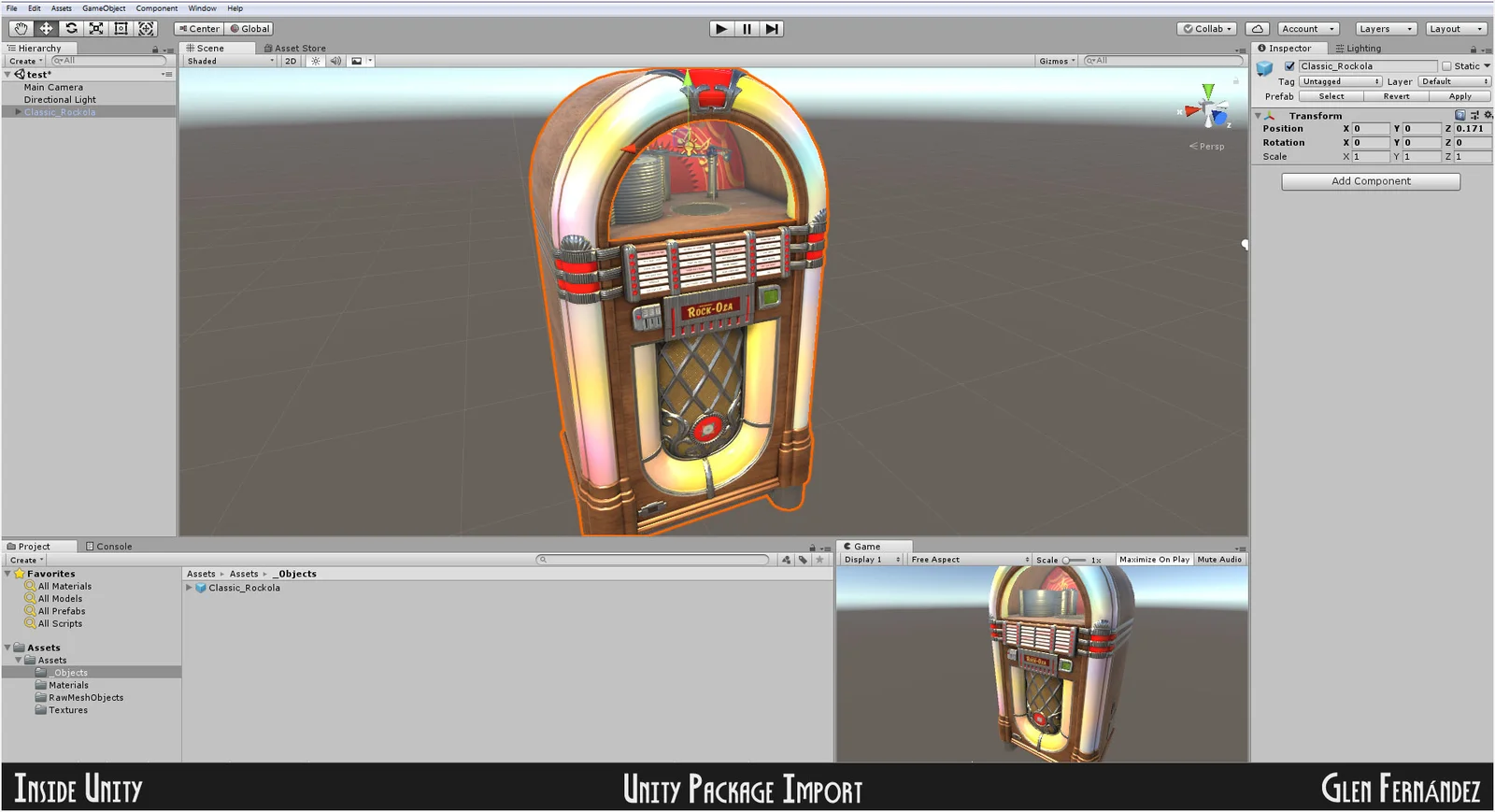Open the Free Aspect dropdown
Screen dimensions: 1495x812
click(970, 560)
